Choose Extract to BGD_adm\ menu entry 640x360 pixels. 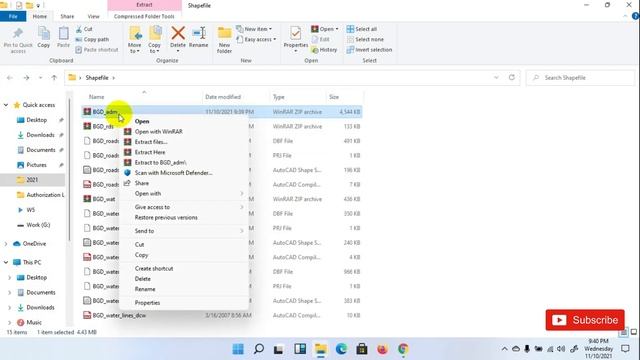click(160, 162)
